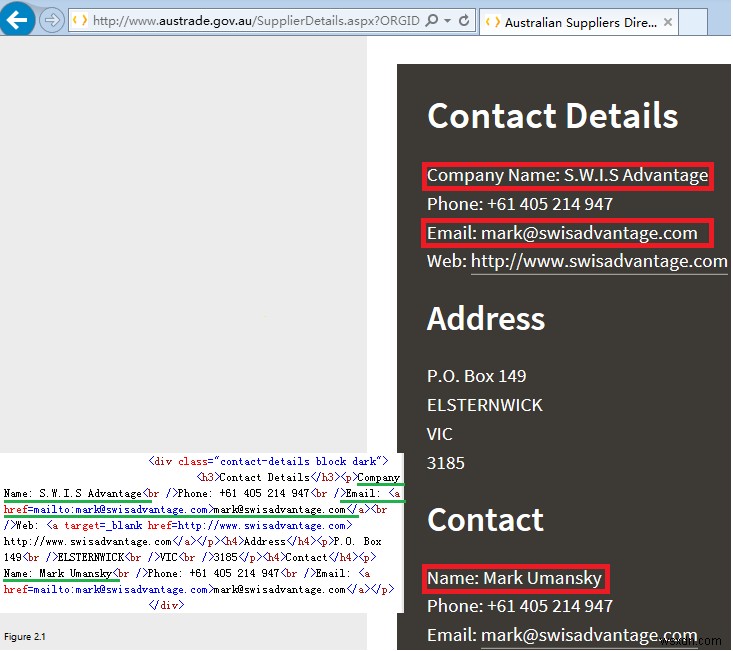Image resolution: width=733 pixels, height=651 pixels.
Task: Click 'Company Name: S.W.I.S Advantage' text
Action: [567, 176]
